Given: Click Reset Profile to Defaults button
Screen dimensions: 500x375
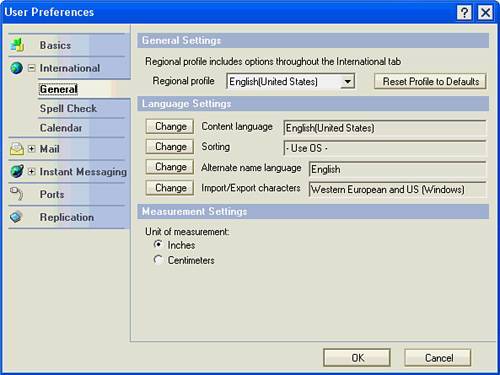Looking at the screenshot, I should tap(430, 81).
